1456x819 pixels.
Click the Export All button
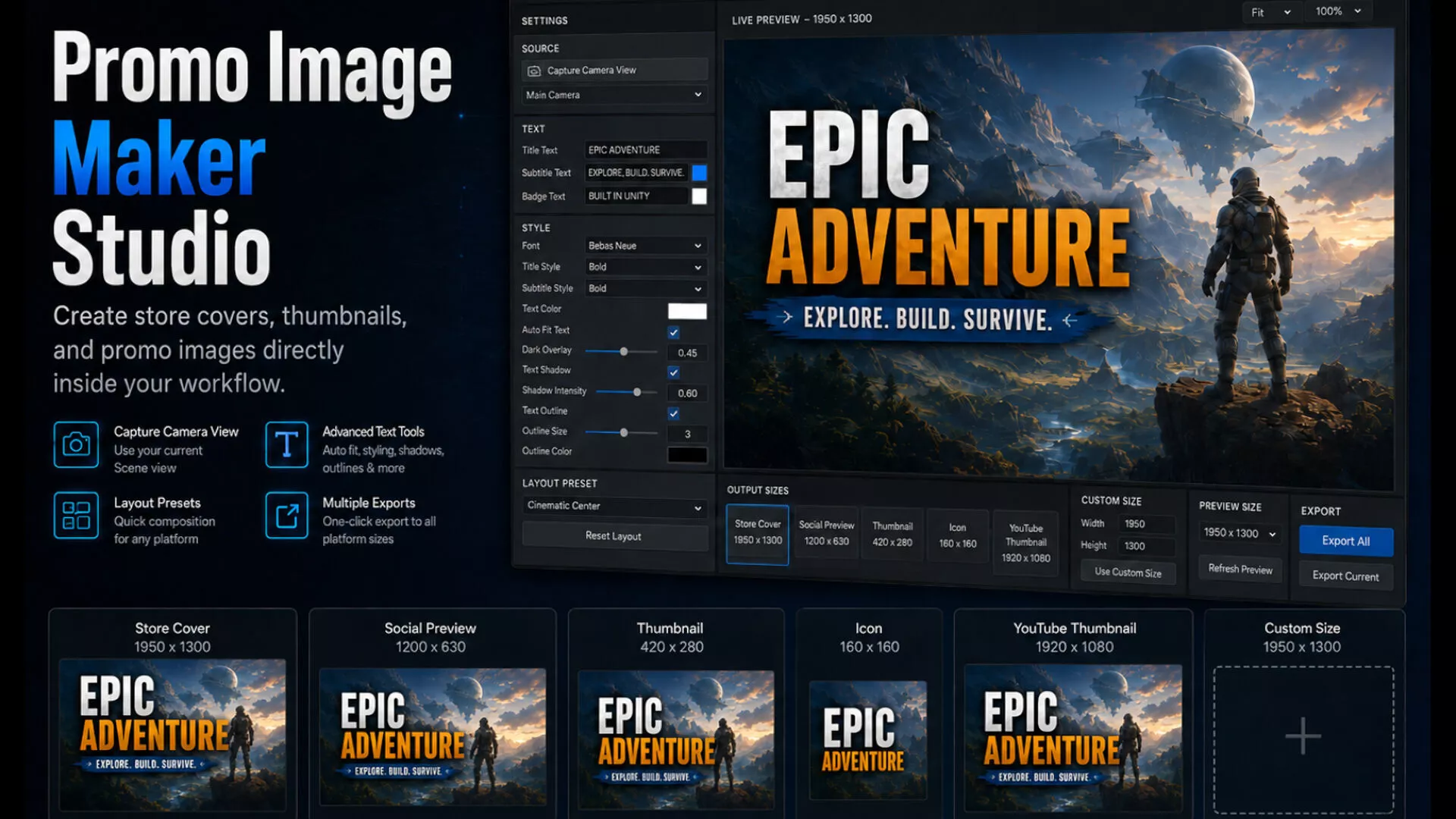[x=1346, y=541]
